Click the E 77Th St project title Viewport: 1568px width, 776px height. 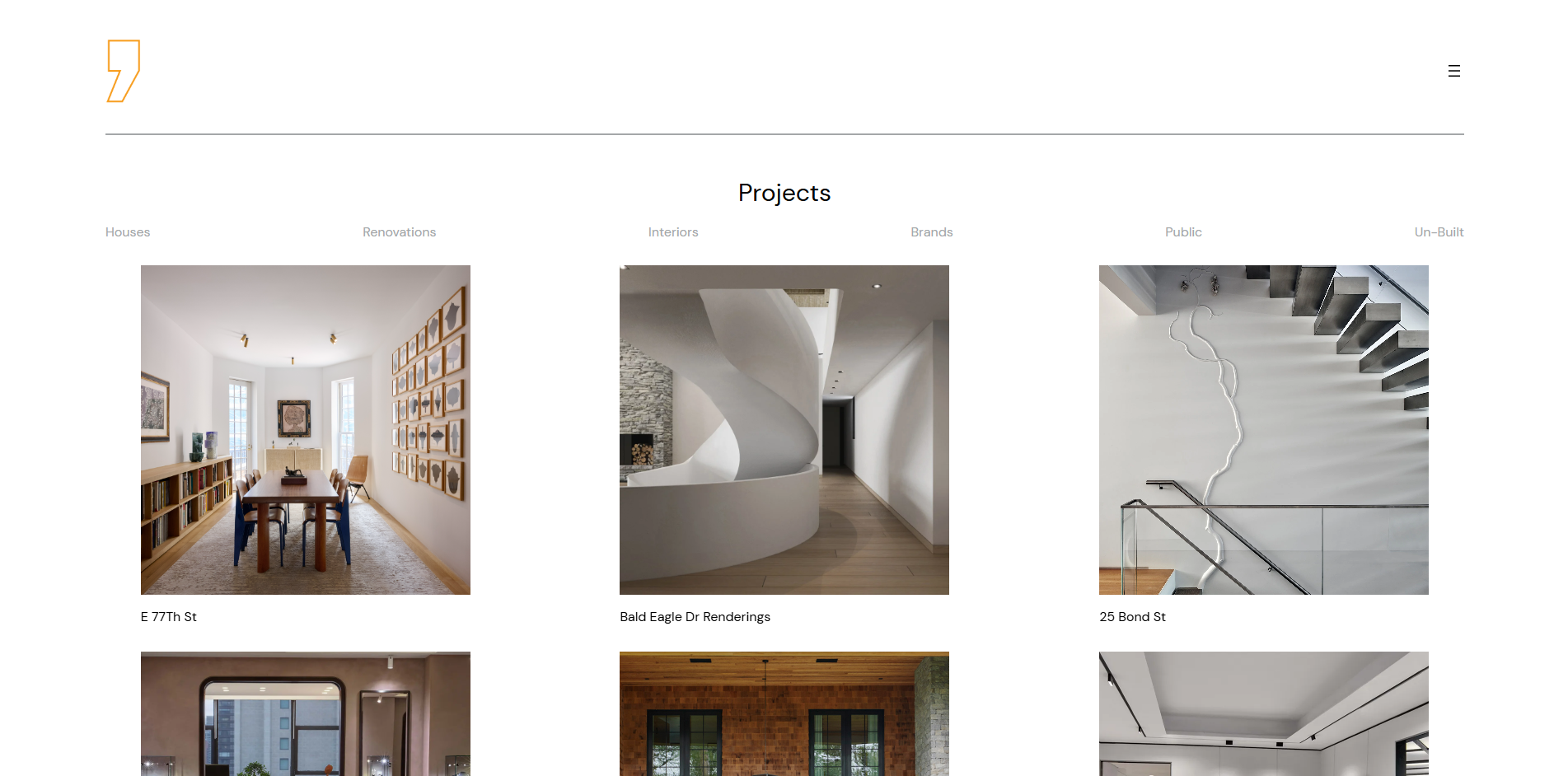(169, 617)
